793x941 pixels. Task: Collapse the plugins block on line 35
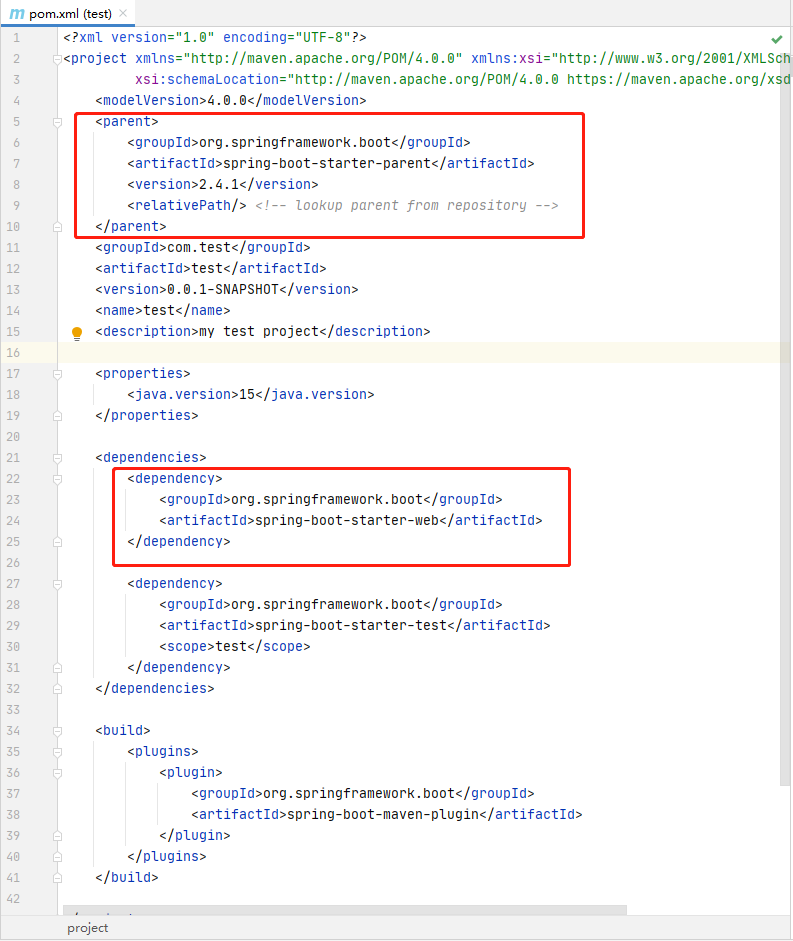click(58, 753)
